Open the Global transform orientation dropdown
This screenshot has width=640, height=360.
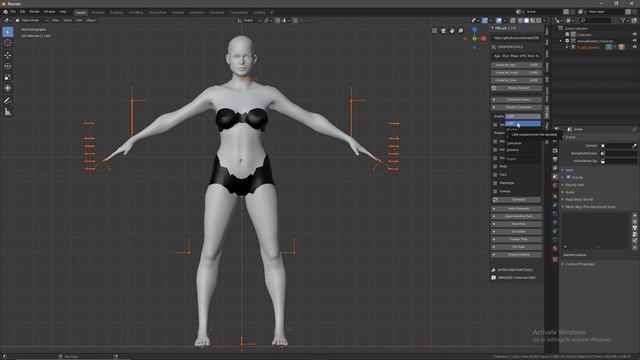tap(249, 20)
